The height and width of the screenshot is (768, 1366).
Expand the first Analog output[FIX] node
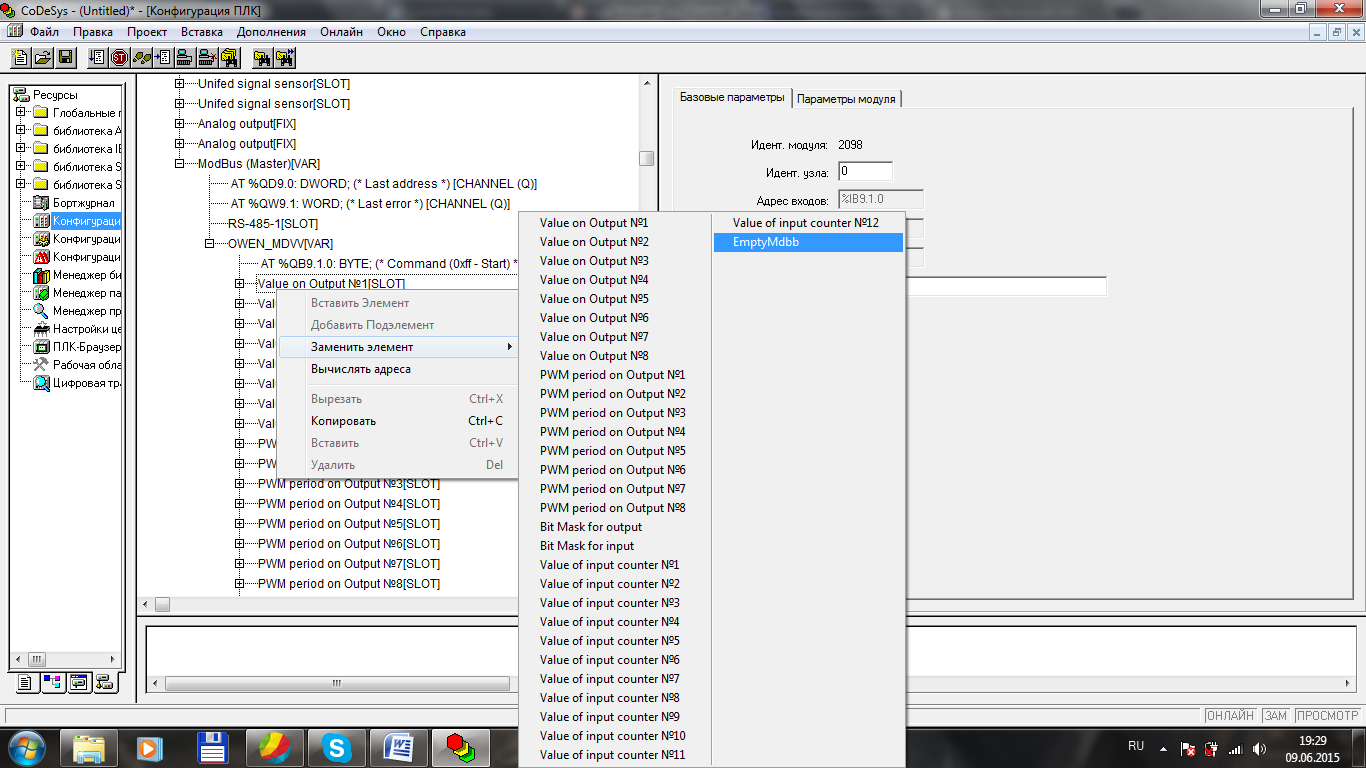(180, 124)
